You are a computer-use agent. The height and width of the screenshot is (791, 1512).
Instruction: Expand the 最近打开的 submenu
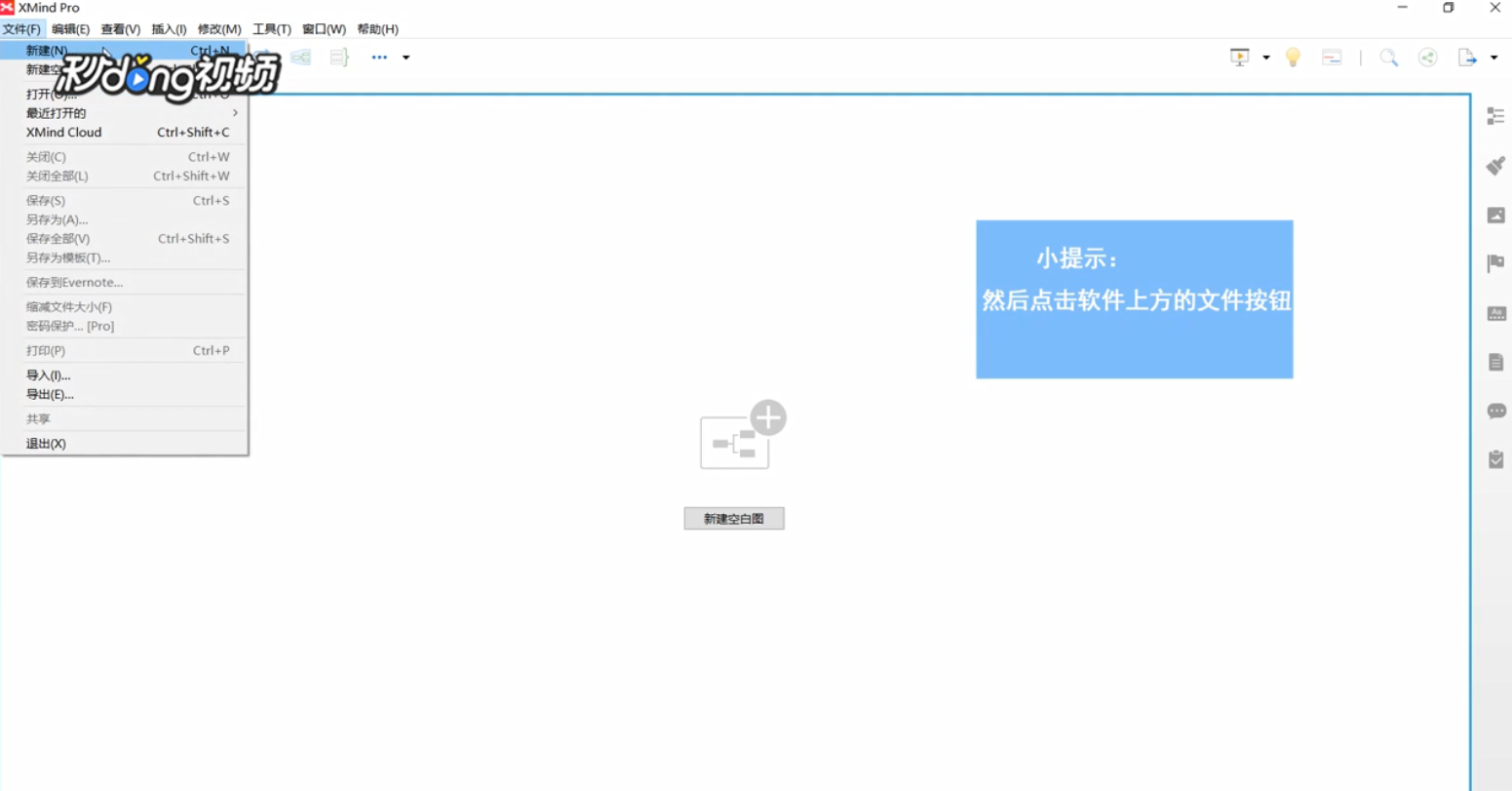click(x=124, y=113)
